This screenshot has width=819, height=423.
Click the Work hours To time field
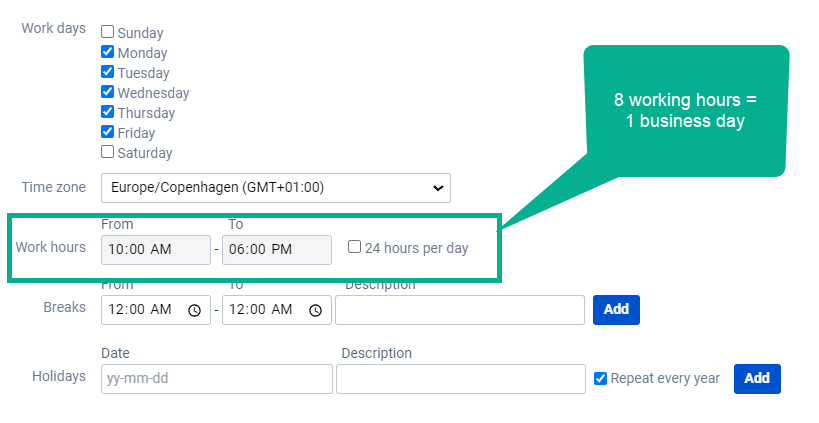(276, 249)
